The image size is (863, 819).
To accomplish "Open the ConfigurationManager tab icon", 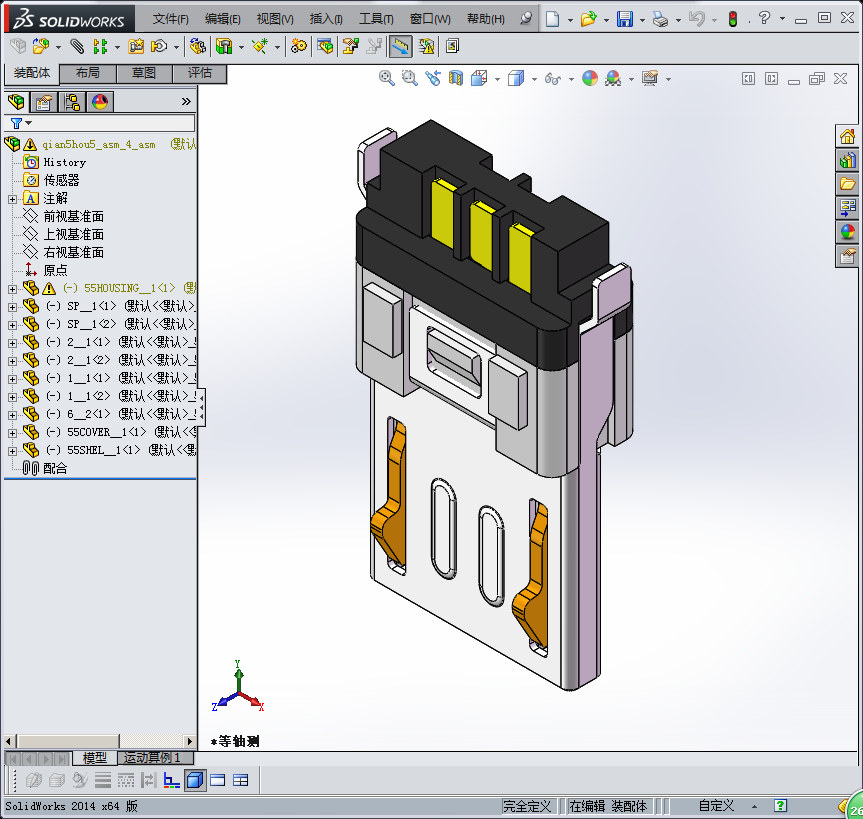I will 72,102.
